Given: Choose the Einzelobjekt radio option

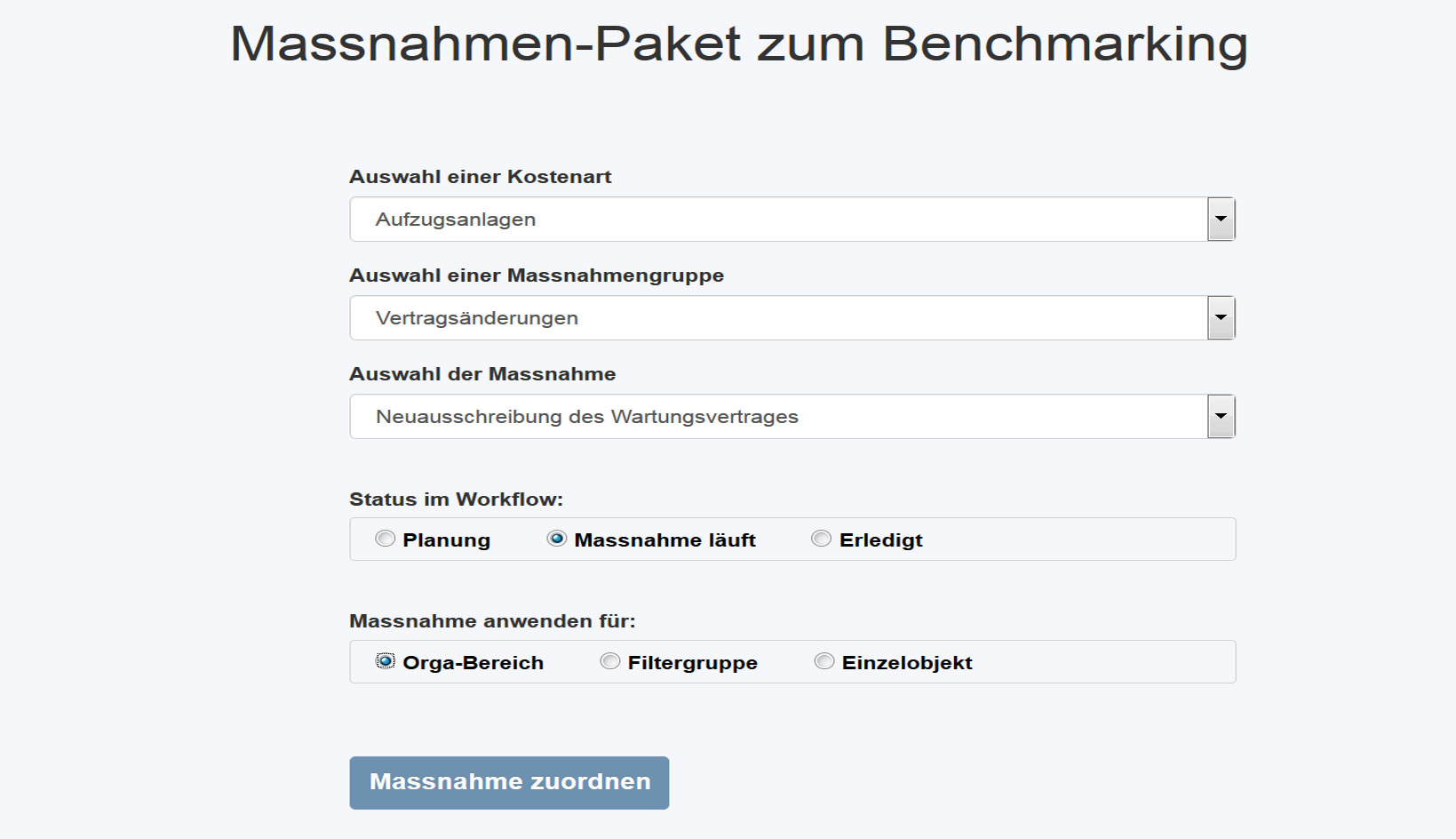Looking at the screenshot, I should coord(824,661).
